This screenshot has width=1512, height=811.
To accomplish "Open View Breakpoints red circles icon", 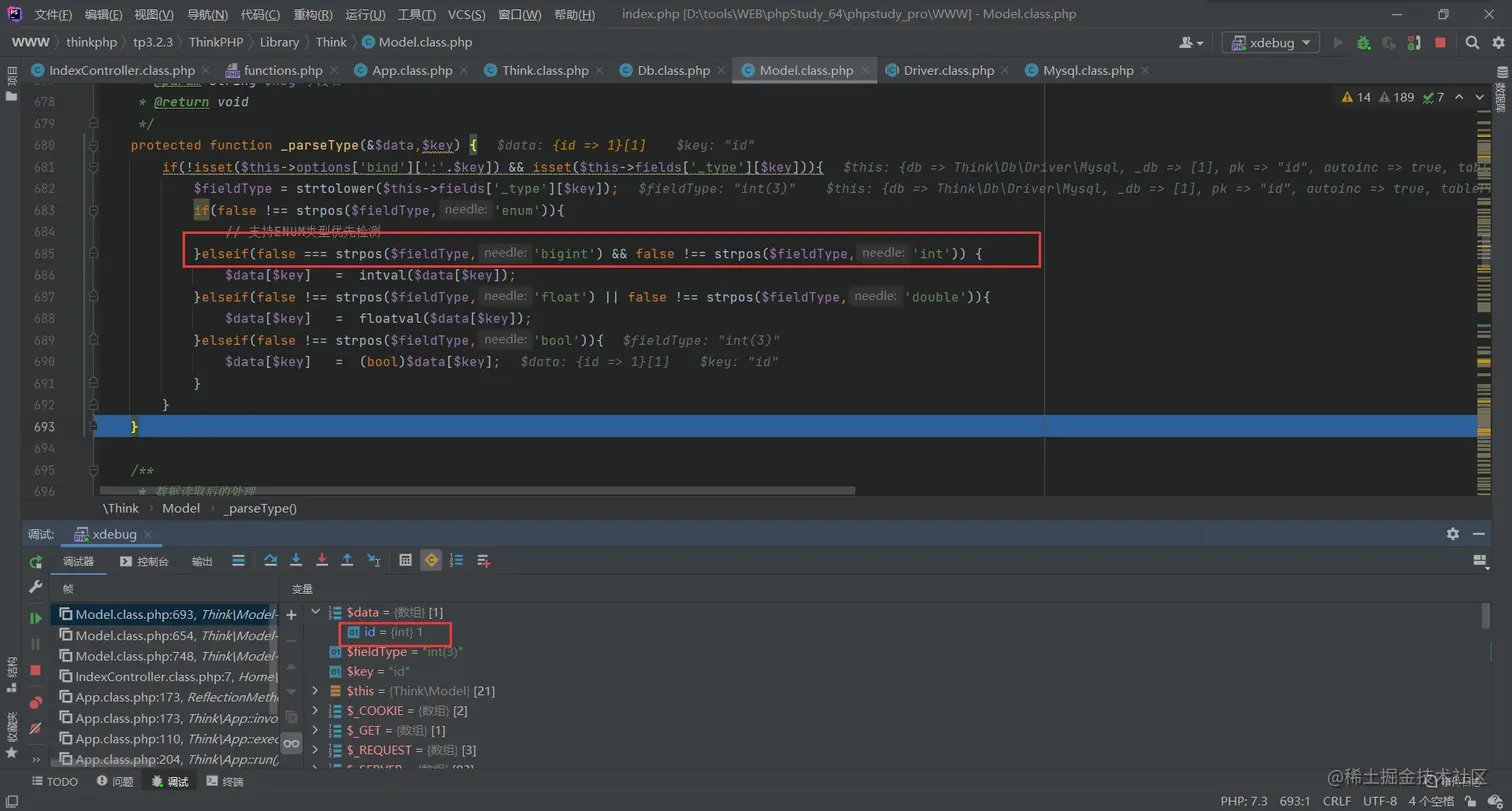I will 36,702.
